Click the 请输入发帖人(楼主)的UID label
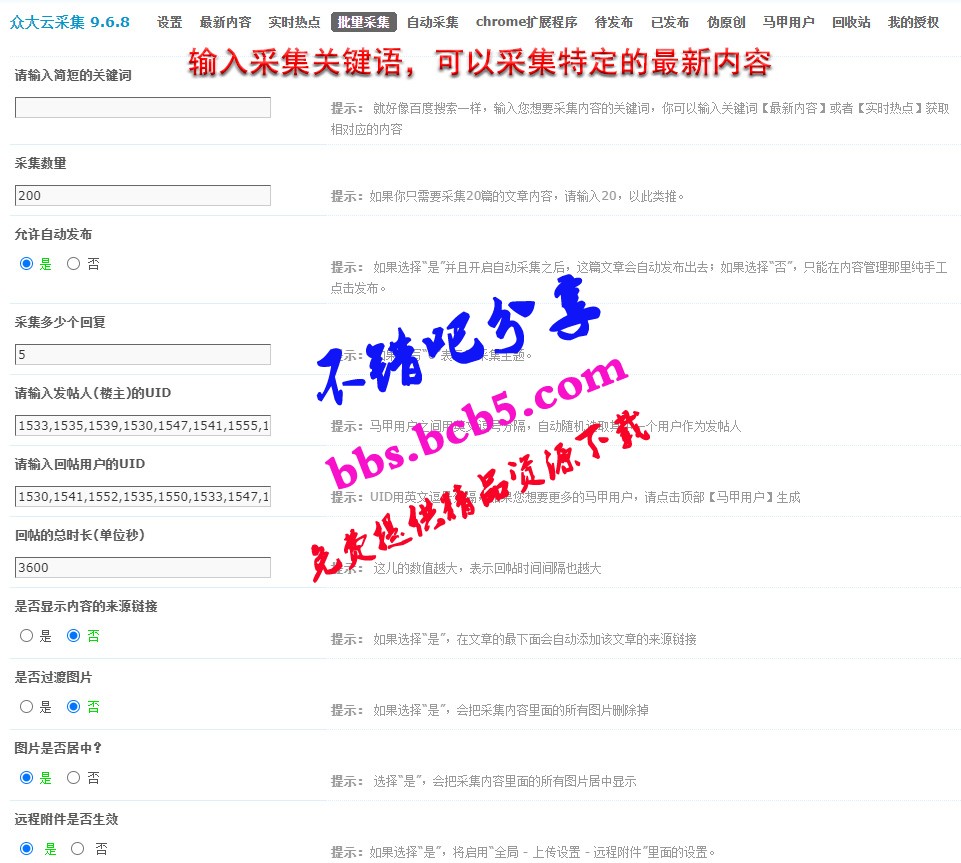The width and height of the screenshot is (961, 863). 93,393
